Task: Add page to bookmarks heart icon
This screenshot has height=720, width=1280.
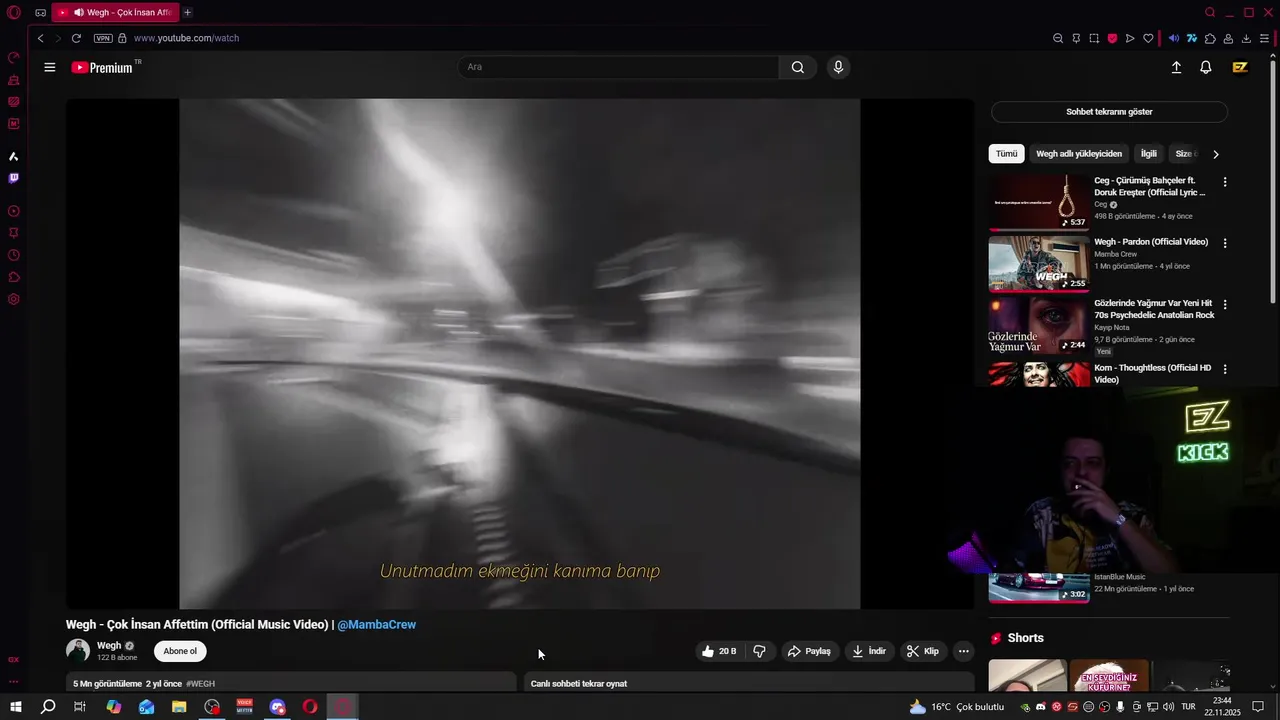Action: pyautogui.click(x=1148, y=38)
